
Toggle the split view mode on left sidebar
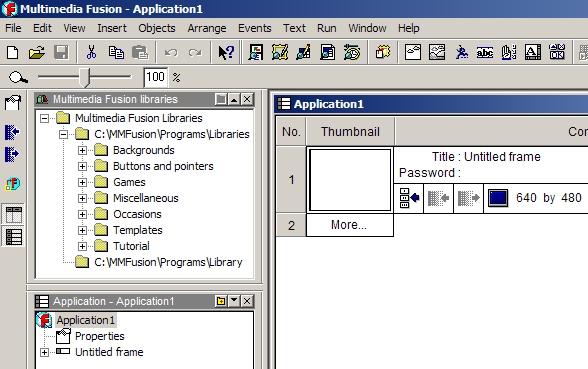[x=14, y=215]
